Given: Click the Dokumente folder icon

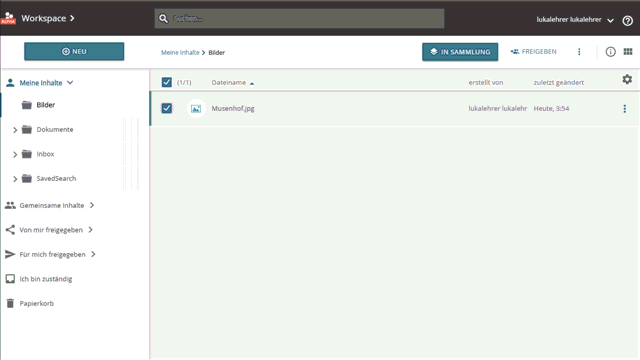Looking at the screenshot, I should click(x=27, y=129).
